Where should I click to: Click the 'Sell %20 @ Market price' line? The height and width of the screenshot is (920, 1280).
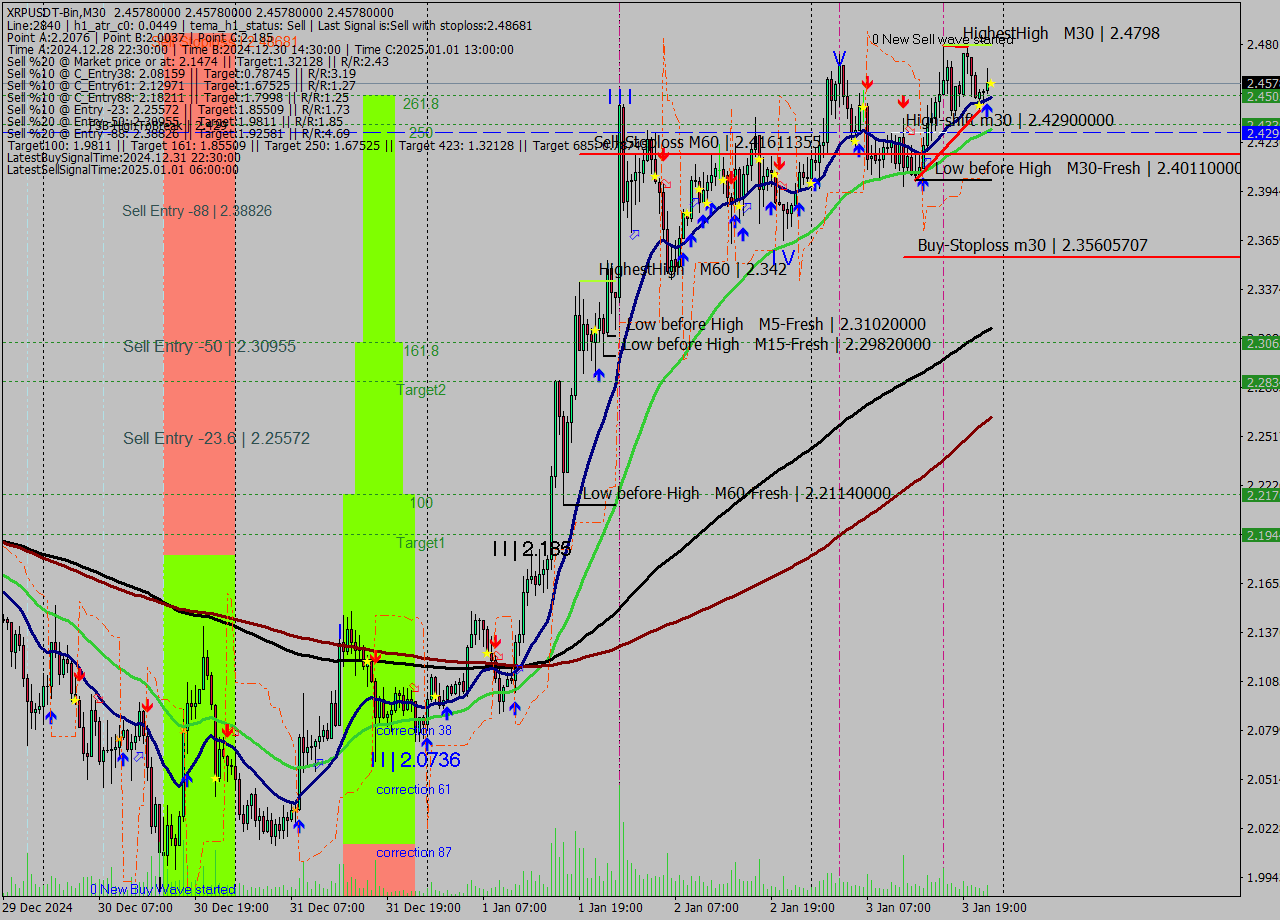tap(198, 61)
